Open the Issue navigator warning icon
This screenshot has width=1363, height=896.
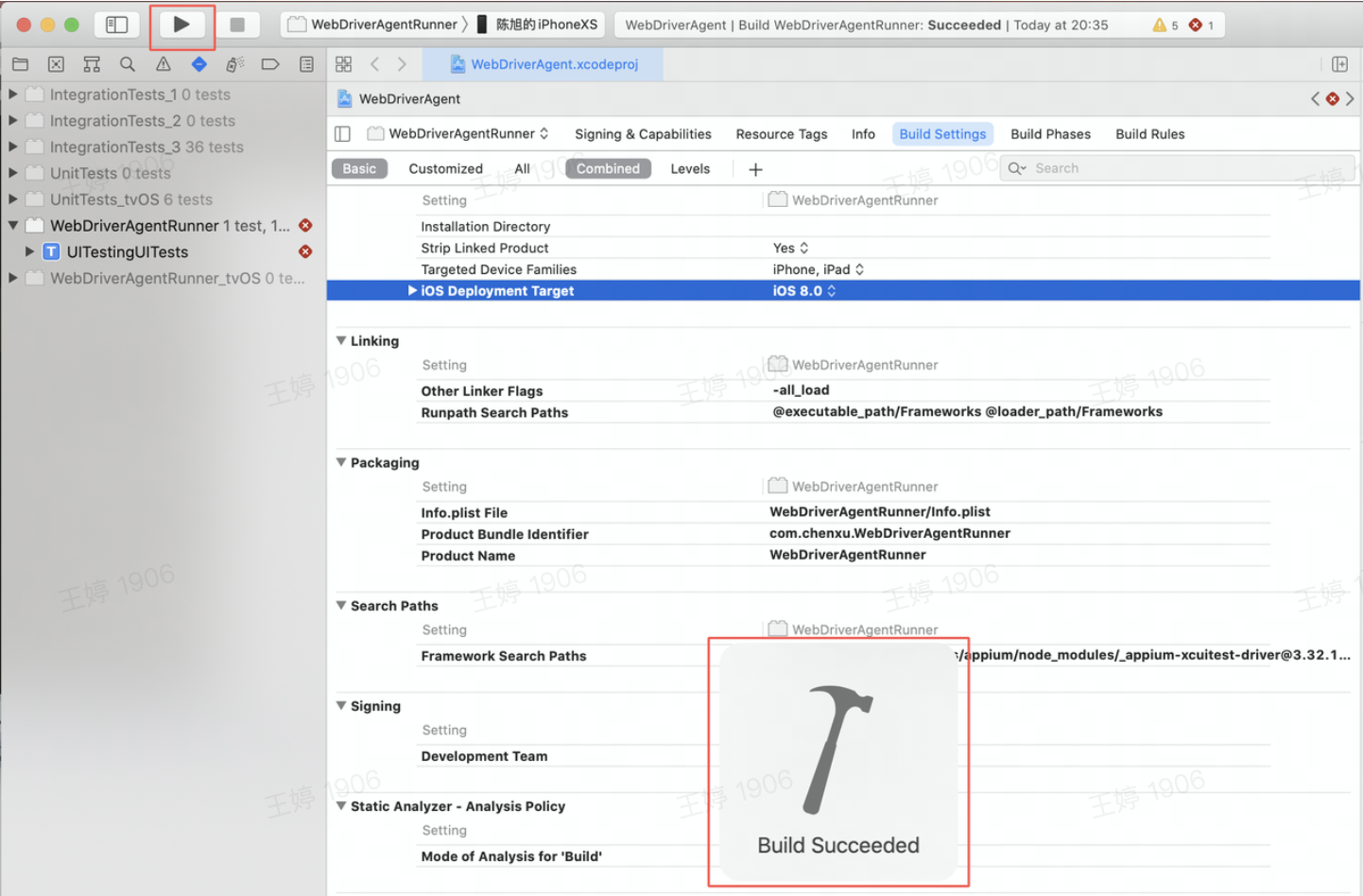click(x=164, y=64)
